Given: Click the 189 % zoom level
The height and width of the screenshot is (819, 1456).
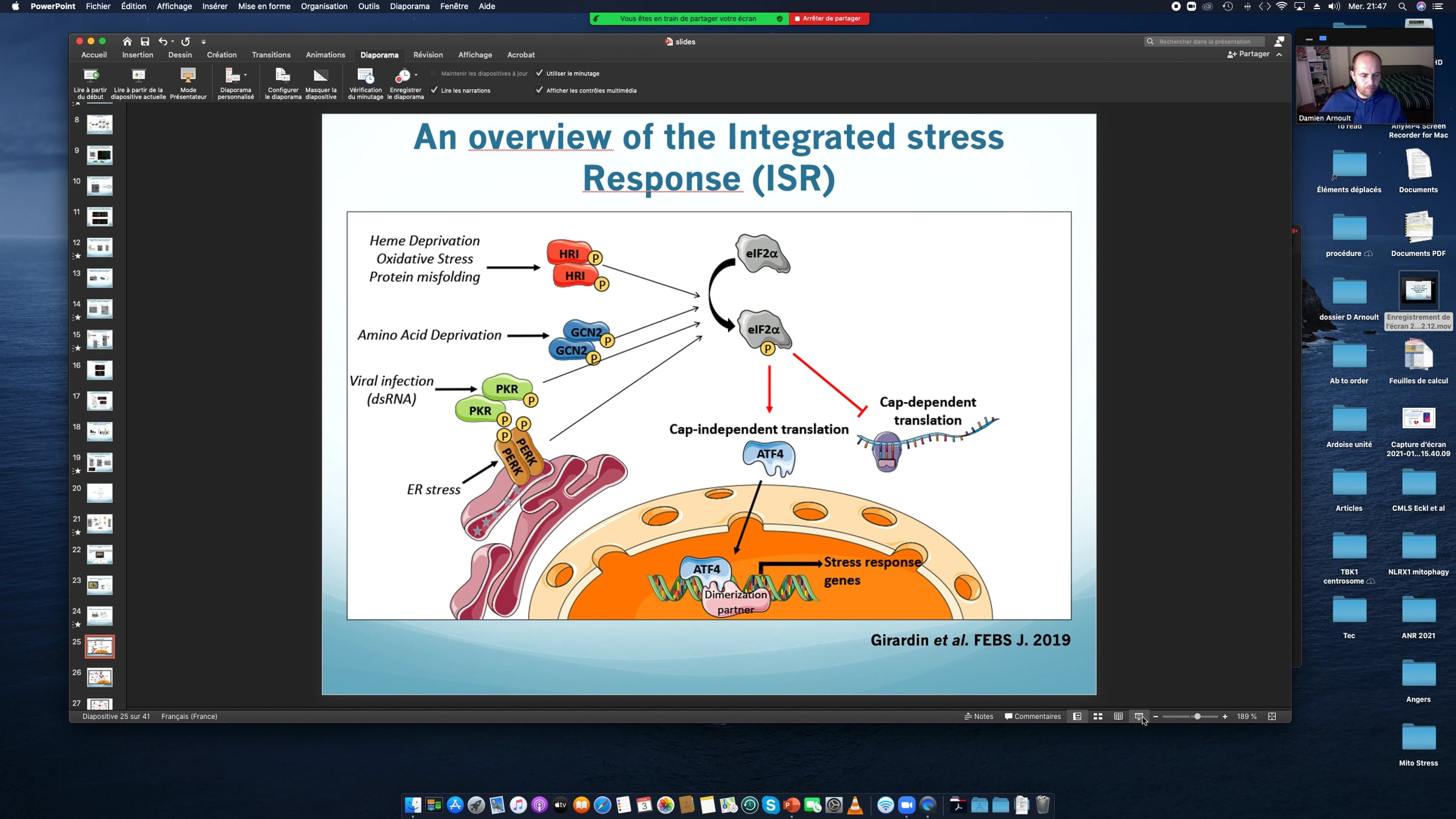Looking at the screenshot, I should coord(1246,716).
